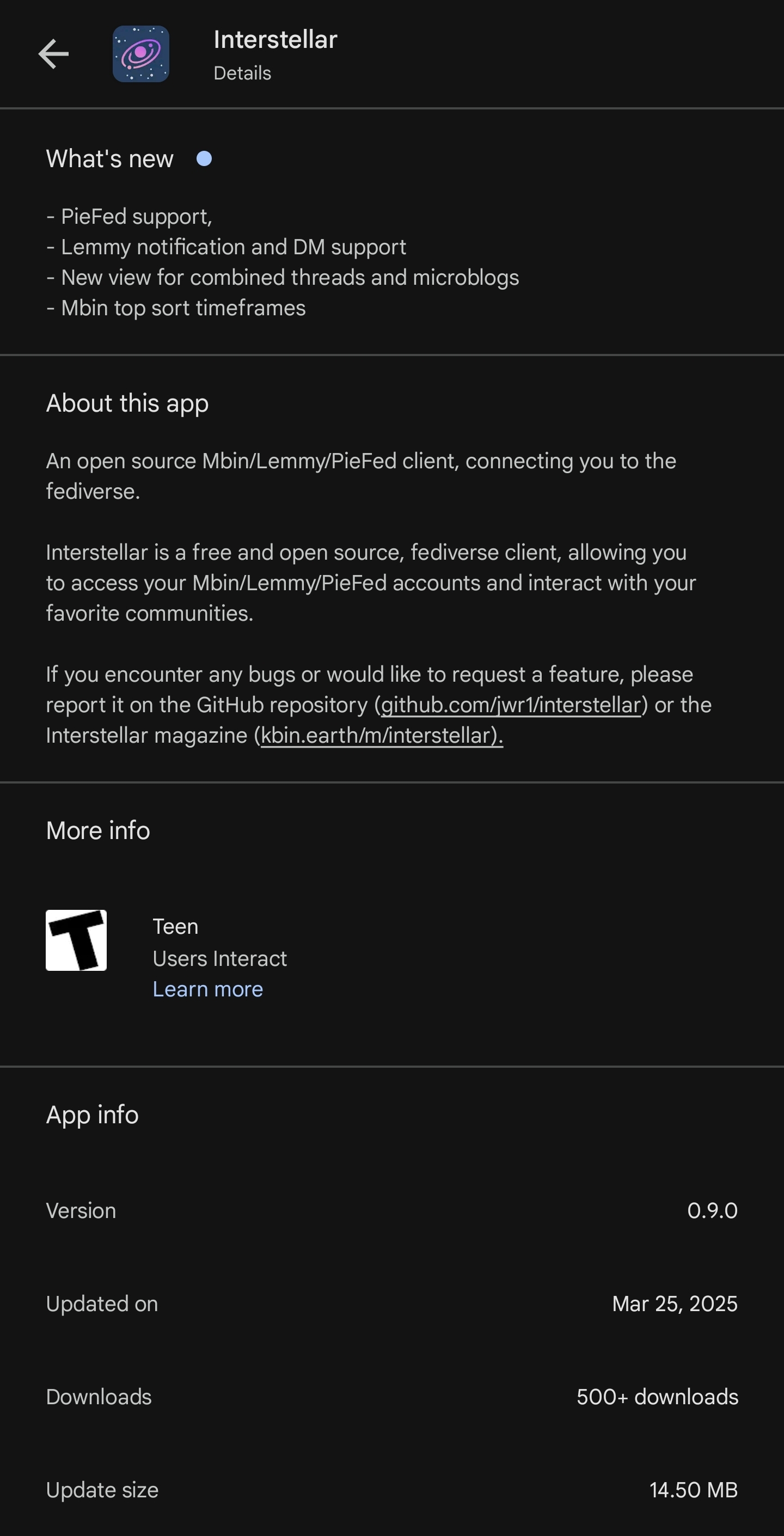The width and height of the screenshot is (784, 1536).
Task: Select 'Lemmy notification and DM support' line
Action: click(x=226, y=247)
